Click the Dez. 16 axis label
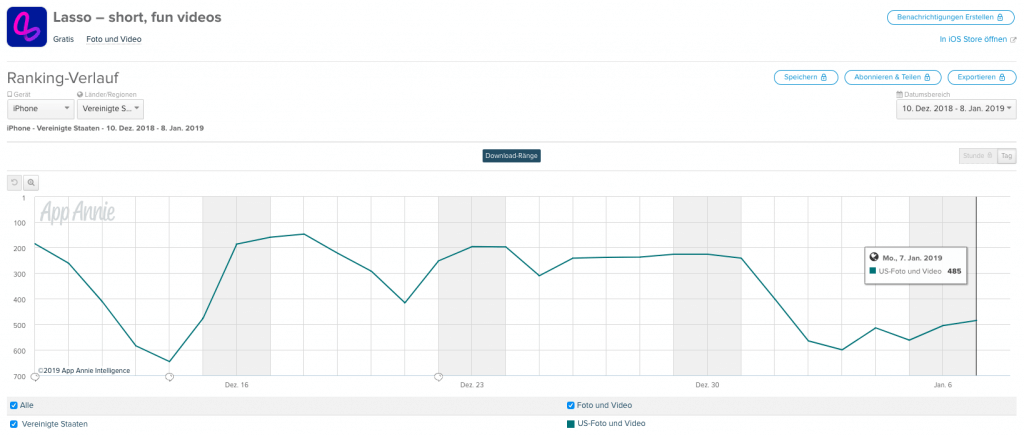The height and width of the screenshot is (436, 1024). coord(236,385)
